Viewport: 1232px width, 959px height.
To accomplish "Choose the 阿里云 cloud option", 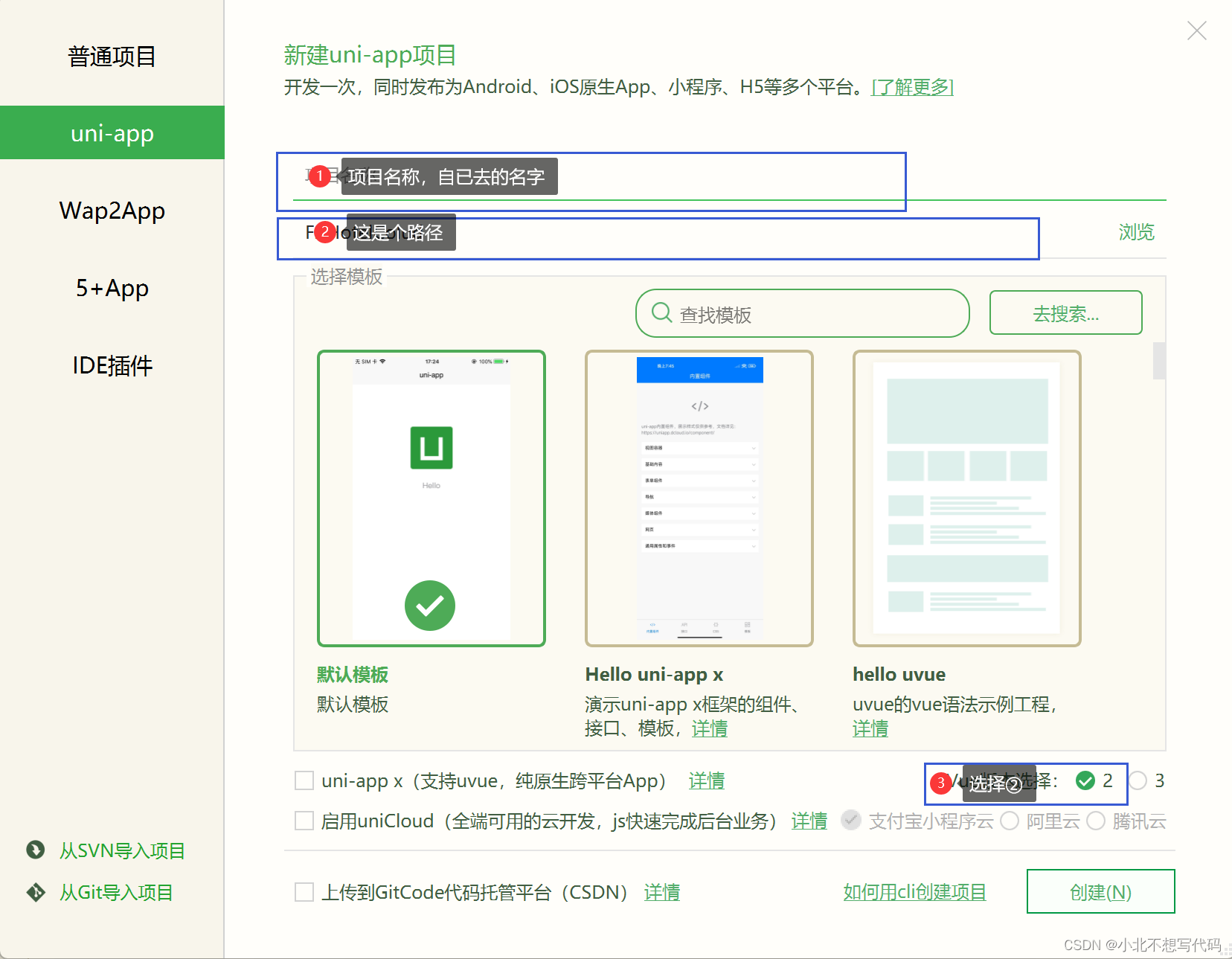I will tap(1010, 821).
